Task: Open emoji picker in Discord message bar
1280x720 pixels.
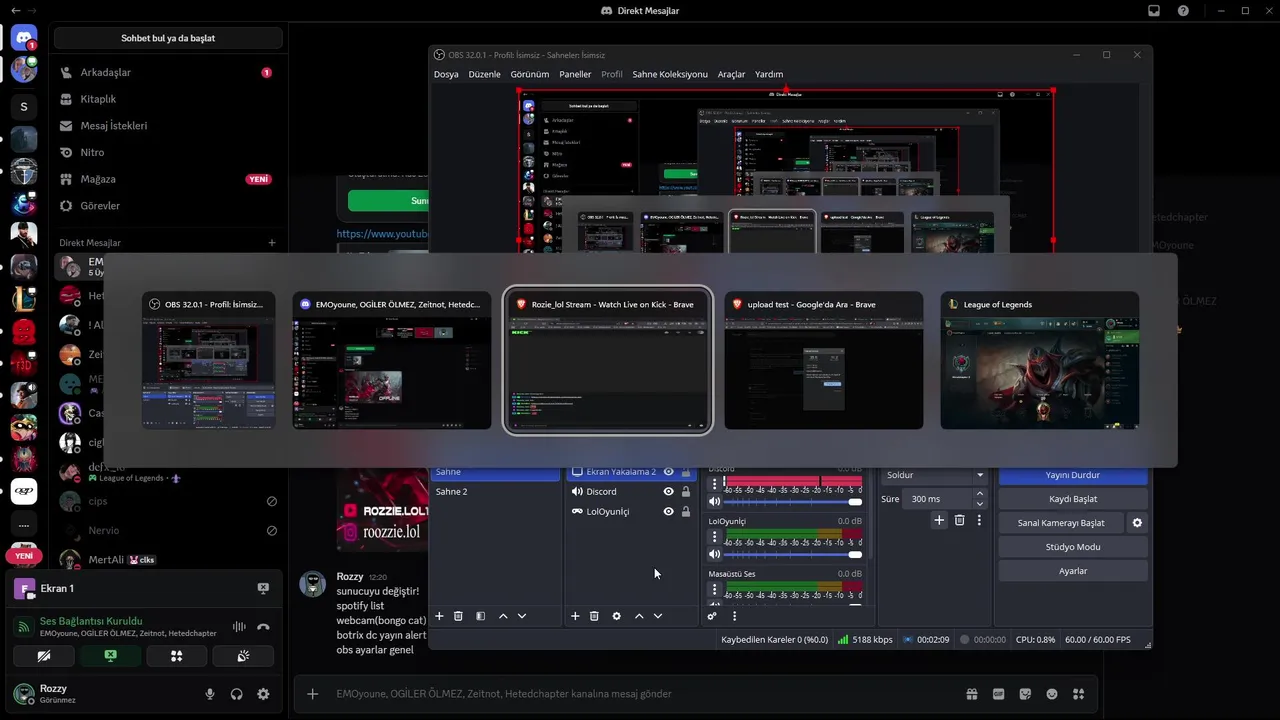Action: tap(1052, 694)
